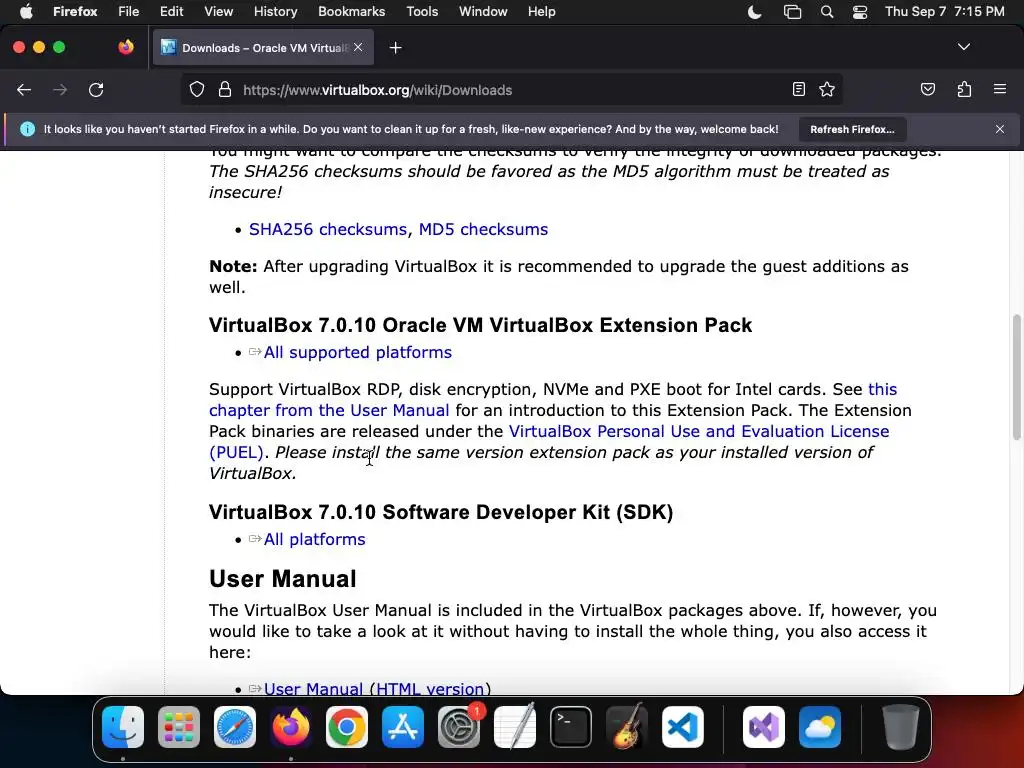
Task: Go back using the back arrow
Action: 24,90
